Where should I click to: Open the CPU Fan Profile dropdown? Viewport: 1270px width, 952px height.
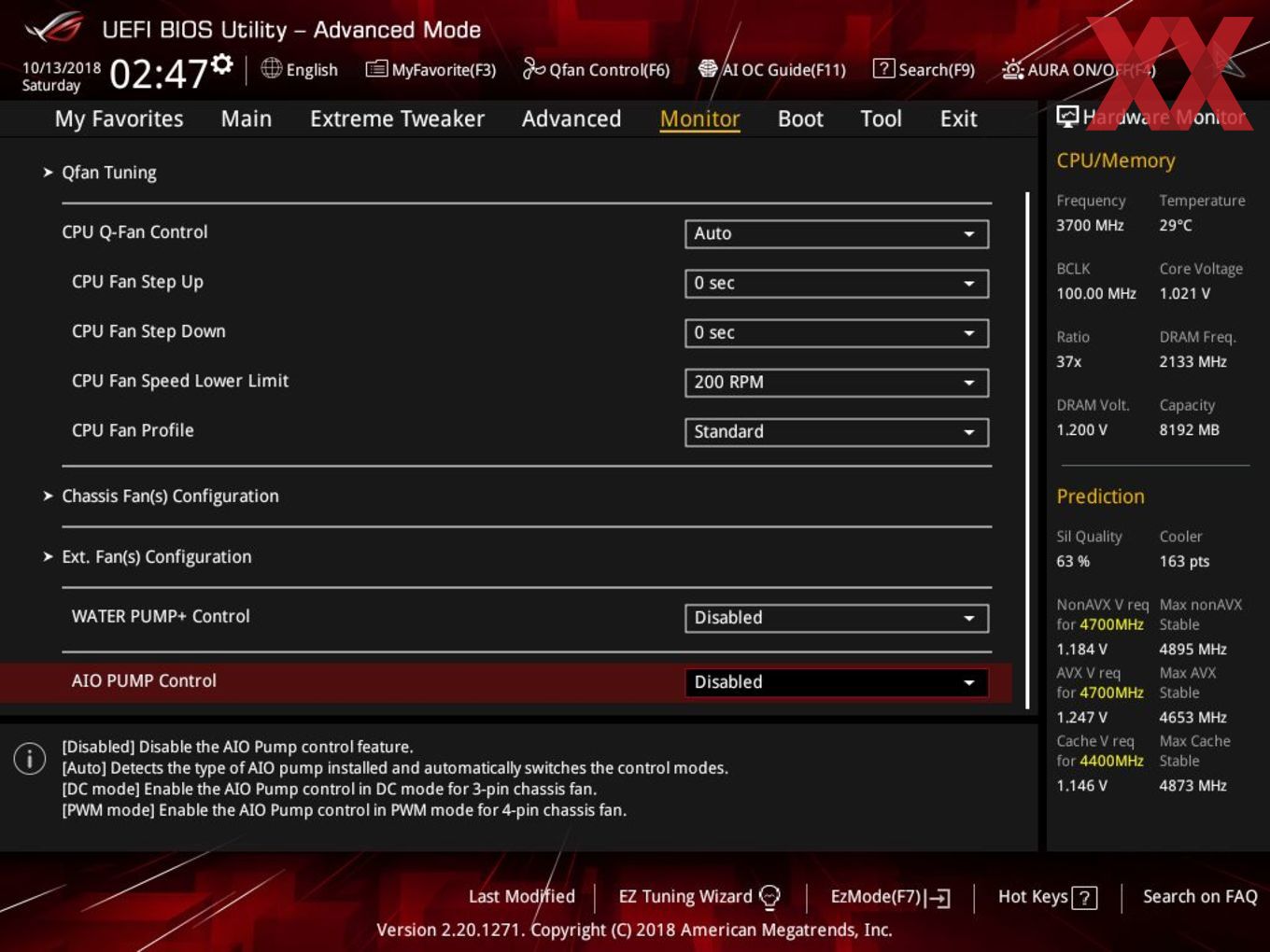[x=837, y=431]
